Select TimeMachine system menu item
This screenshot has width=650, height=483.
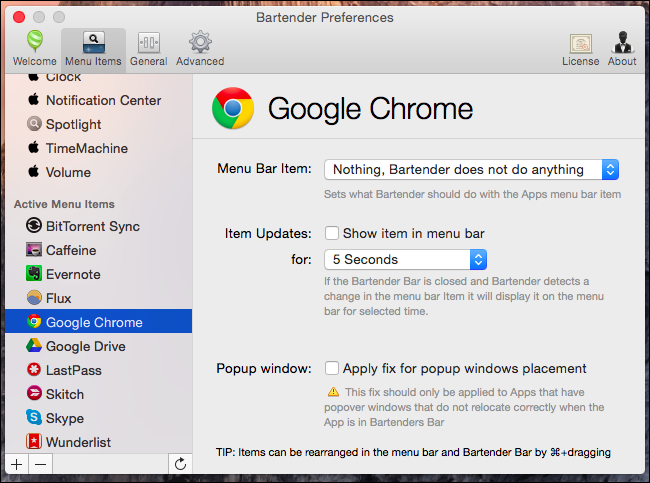pos(86,148)
